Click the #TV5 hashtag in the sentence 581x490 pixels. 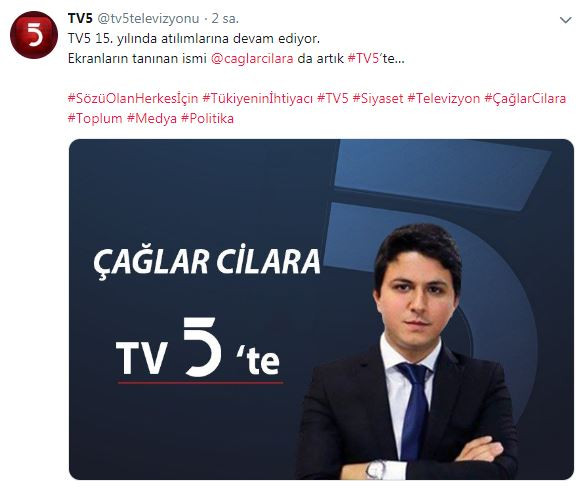363,58
